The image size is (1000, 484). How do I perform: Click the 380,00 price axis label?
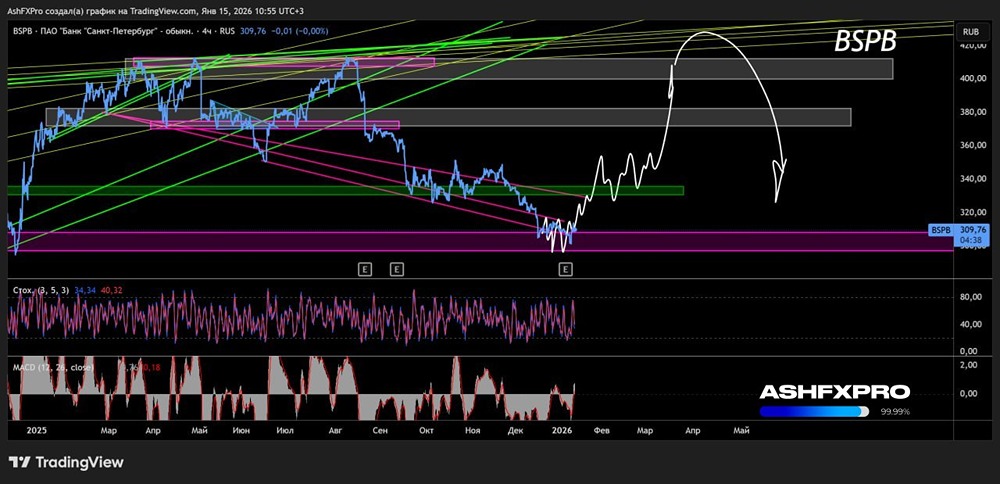(974, 112)
